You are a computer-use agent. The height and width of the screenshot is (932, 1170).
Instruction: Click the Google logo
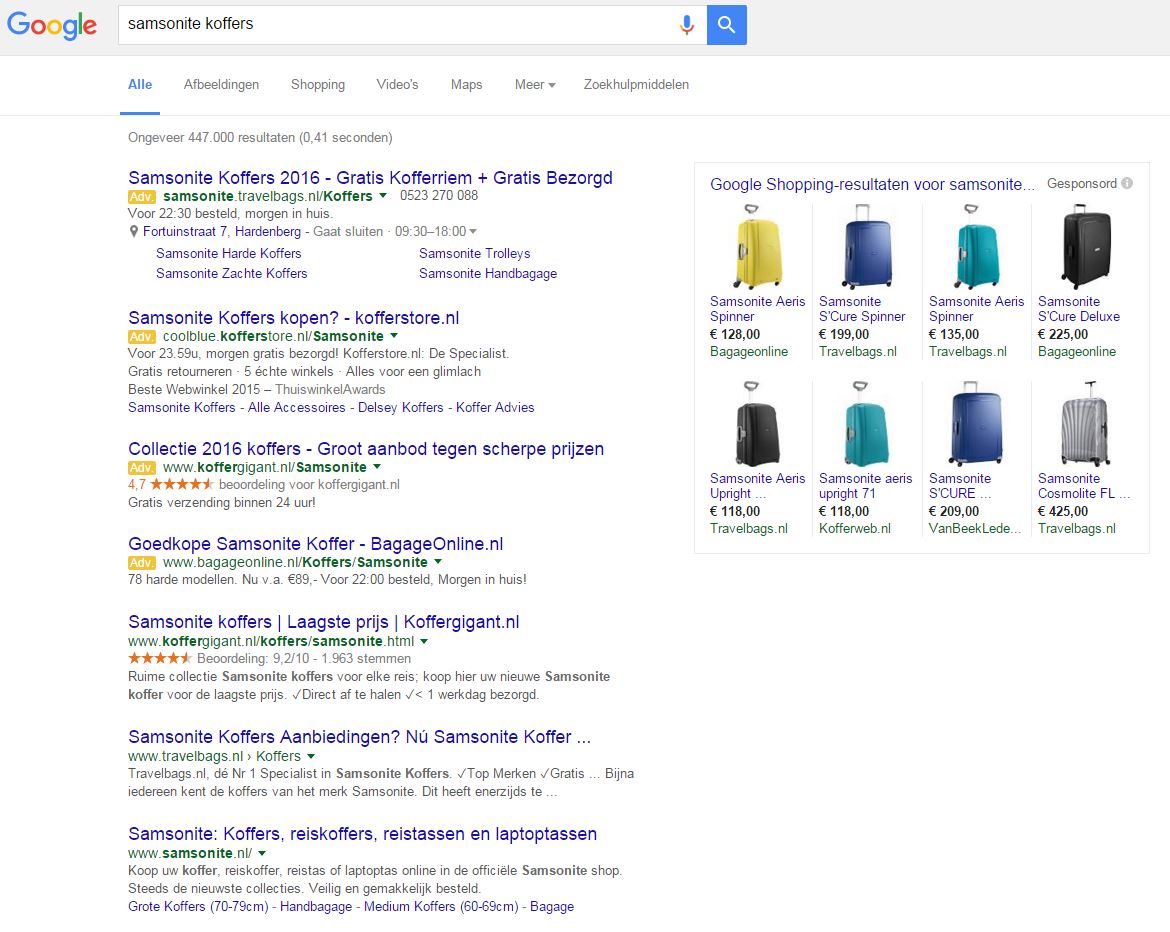52,26
